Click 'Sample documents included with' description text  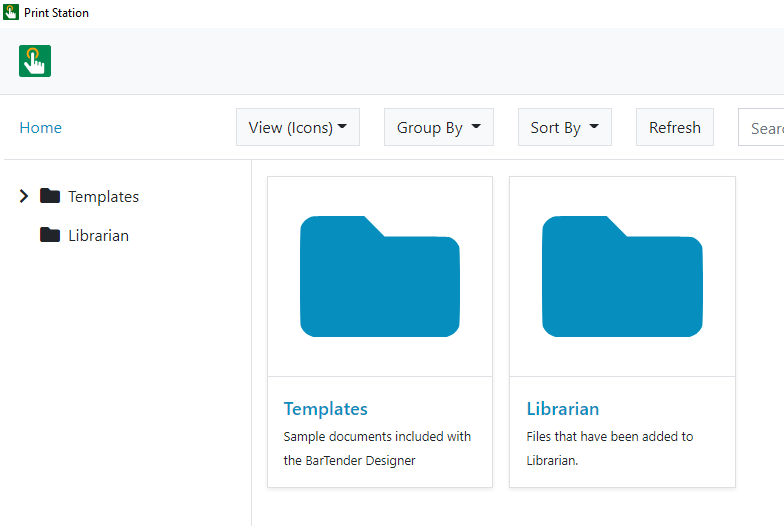point(377,436)
